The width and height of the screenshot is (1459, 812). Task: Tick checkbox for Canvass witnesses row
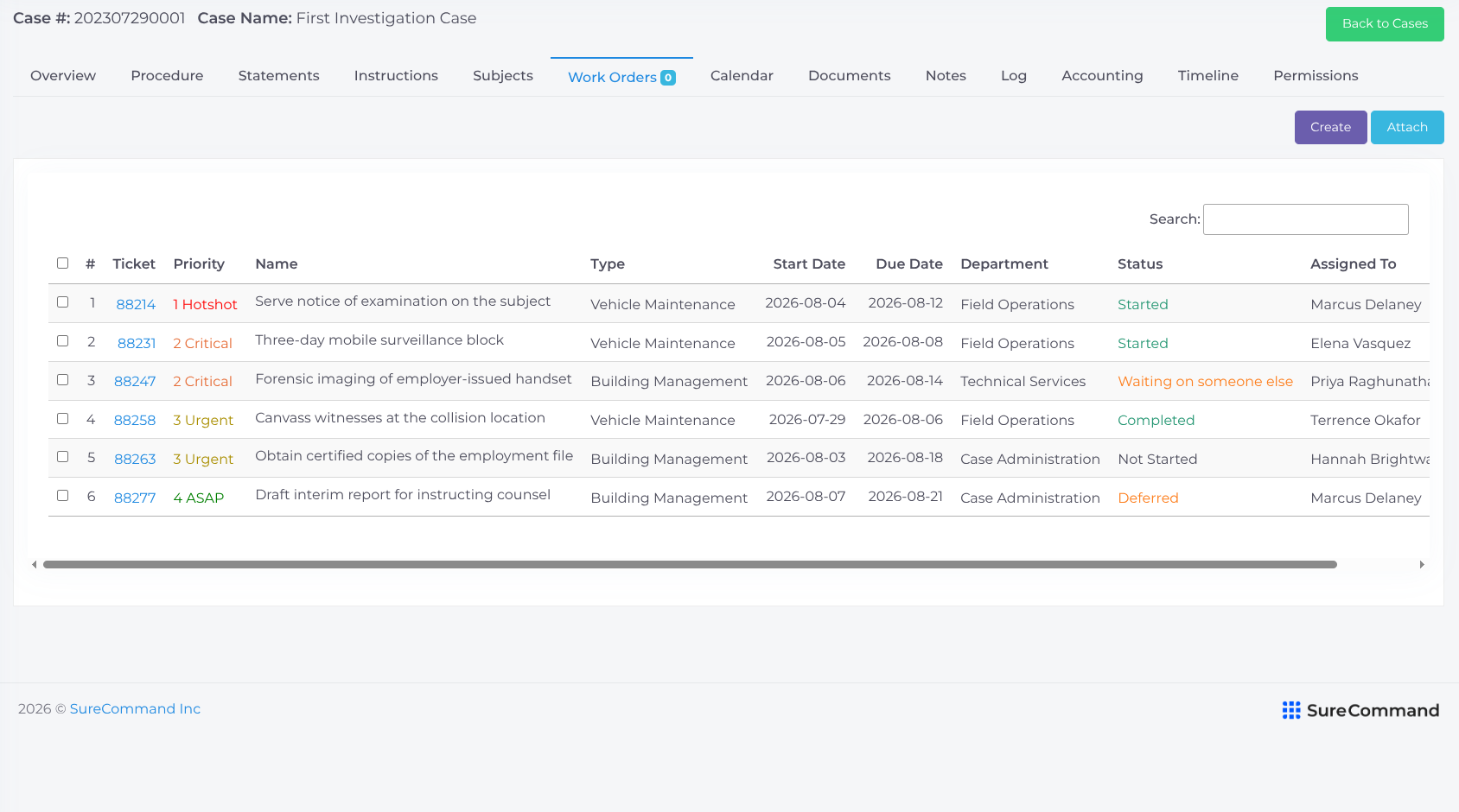click(x=62, y=418)
